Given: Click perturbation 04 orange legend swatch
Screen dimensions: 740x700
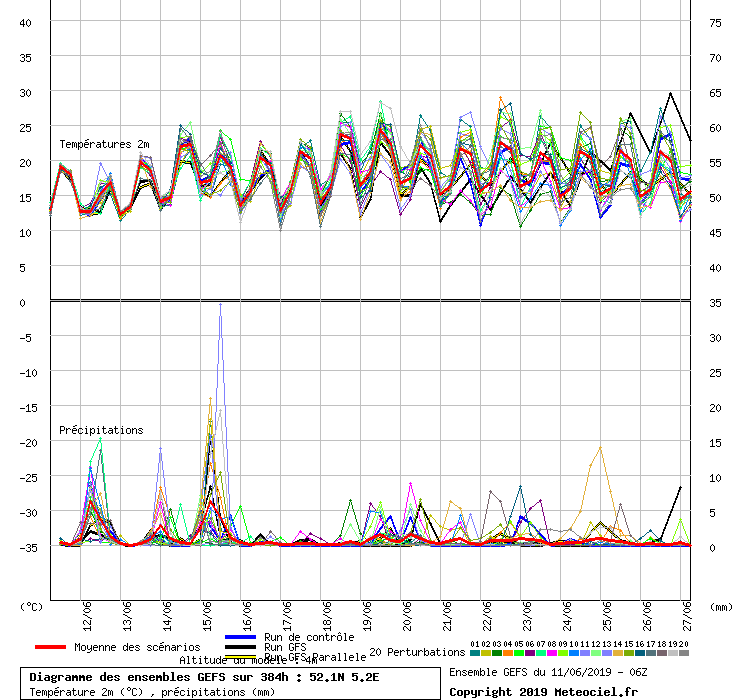Looking at the screenshot, I should (x=508, y=653).
